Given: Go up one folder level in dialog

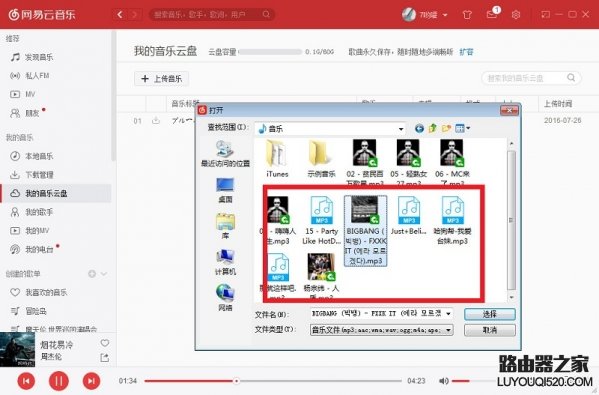Looking at the screenshot, I should tap(433, 128).
